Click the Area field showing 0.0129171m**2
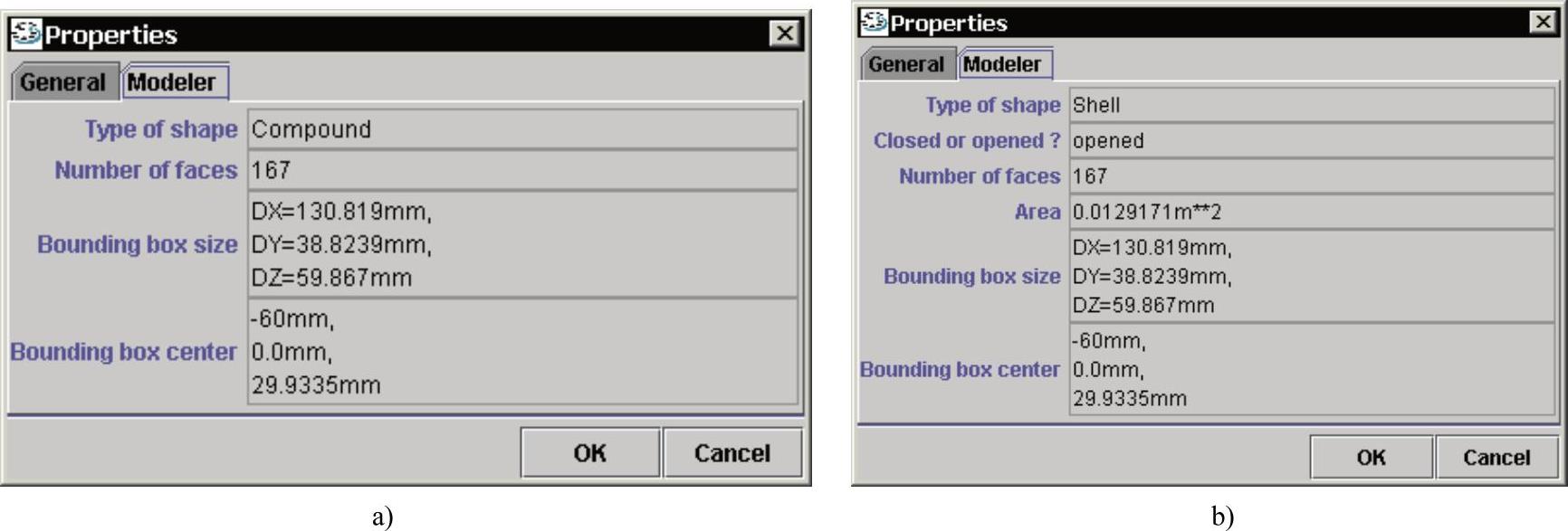1568x531 pixels. 1310,212
